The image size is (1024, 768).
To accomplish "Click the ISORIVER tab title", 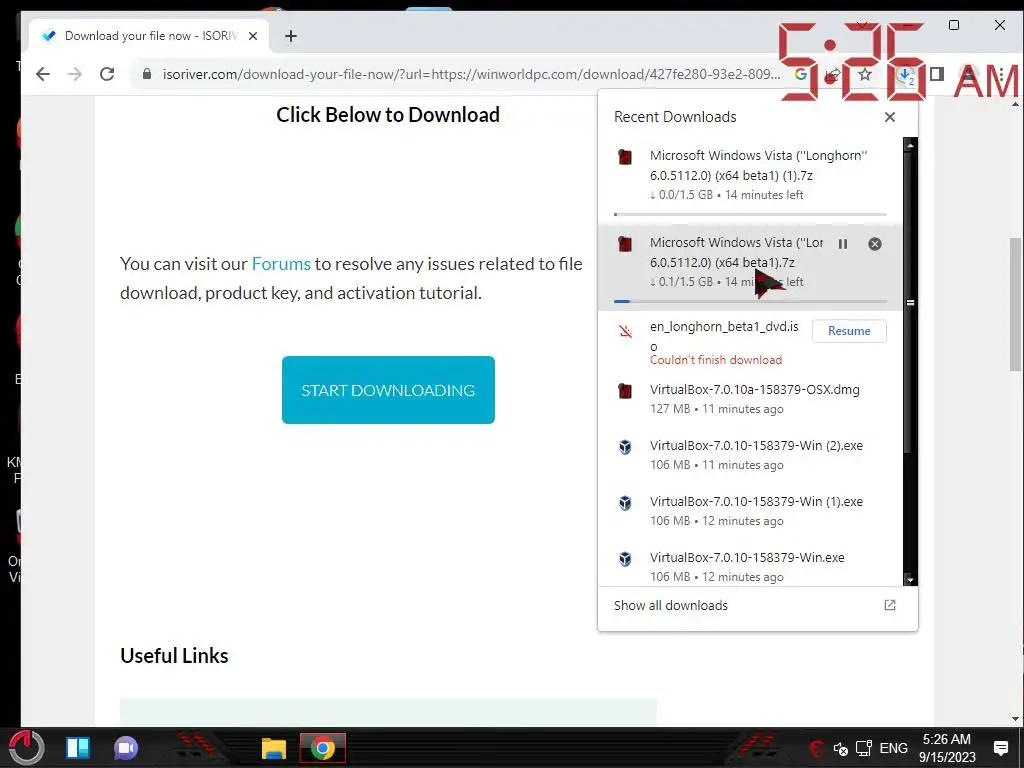I will pos(151,36).
